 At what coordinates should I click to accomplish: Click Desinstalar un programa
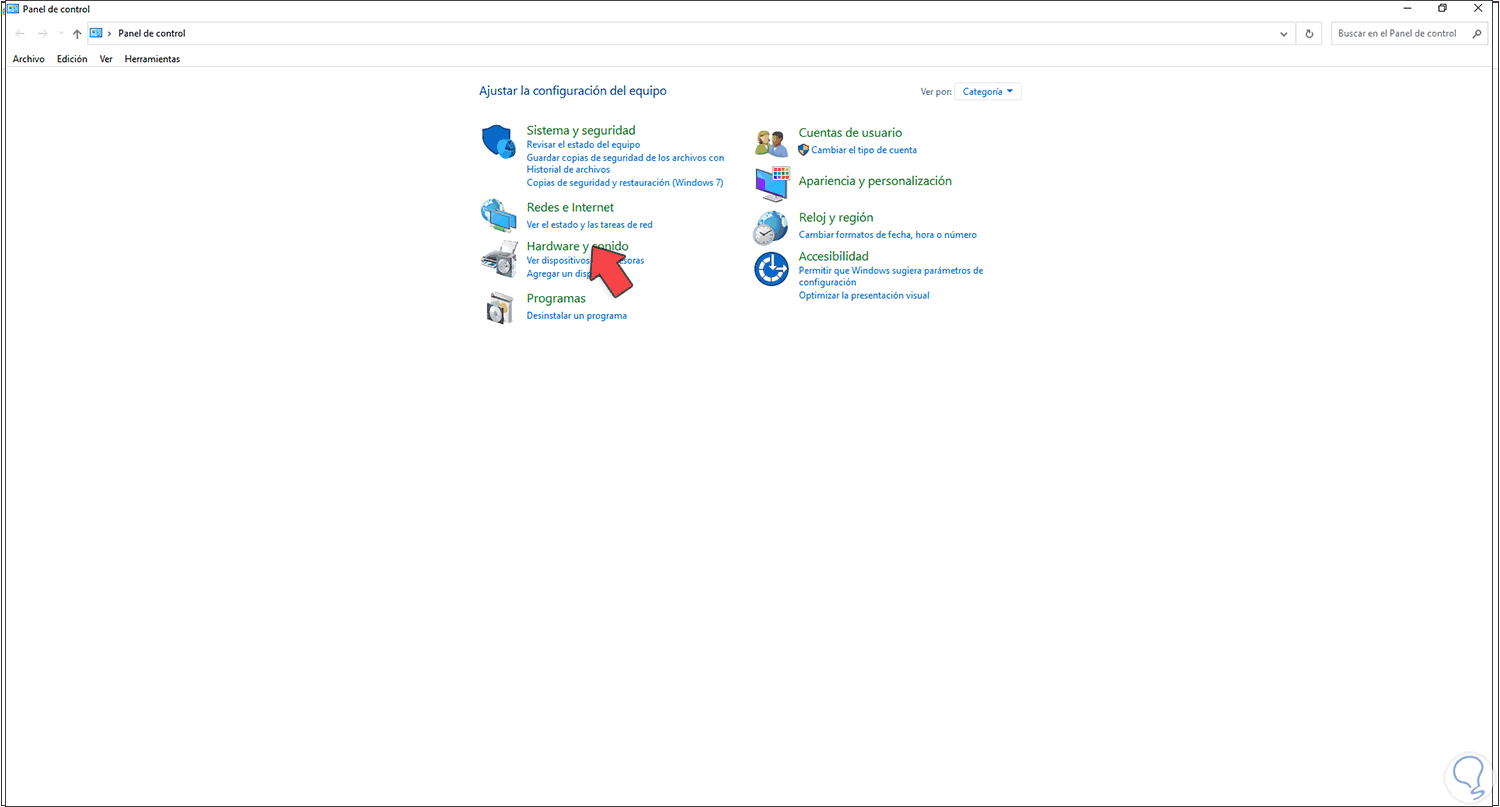click(577, 316)
